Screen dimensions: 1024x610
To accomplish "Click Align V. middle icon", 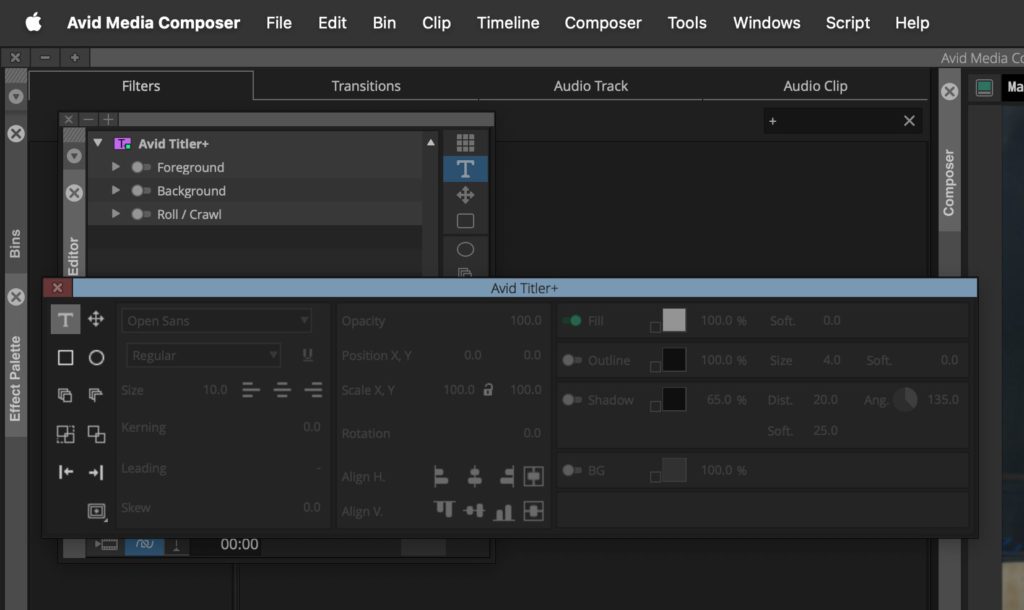I will 474,510.
